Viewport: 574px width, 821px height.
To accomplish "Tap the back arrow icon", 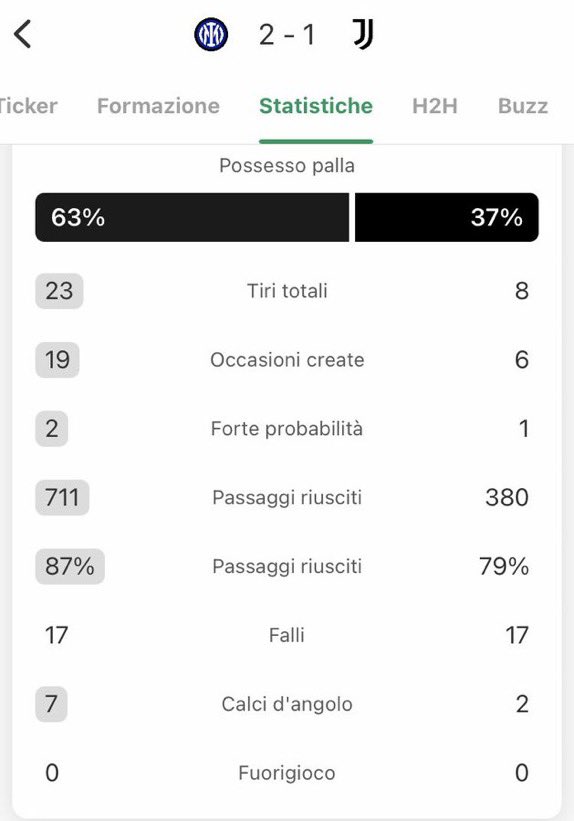I will (x=23, y=35).
